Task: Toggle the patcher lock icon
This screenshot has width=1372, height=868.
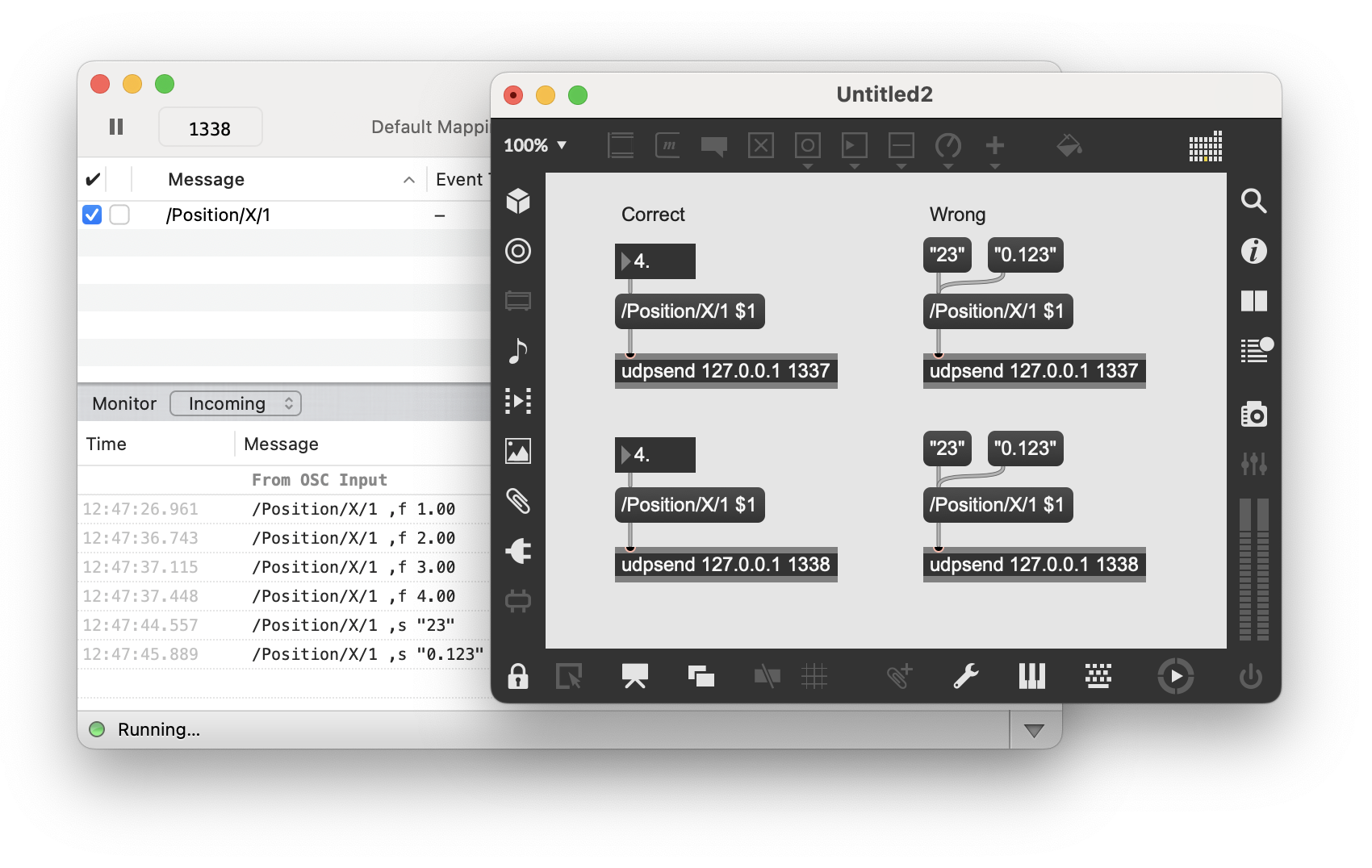Action: (518, 676)
